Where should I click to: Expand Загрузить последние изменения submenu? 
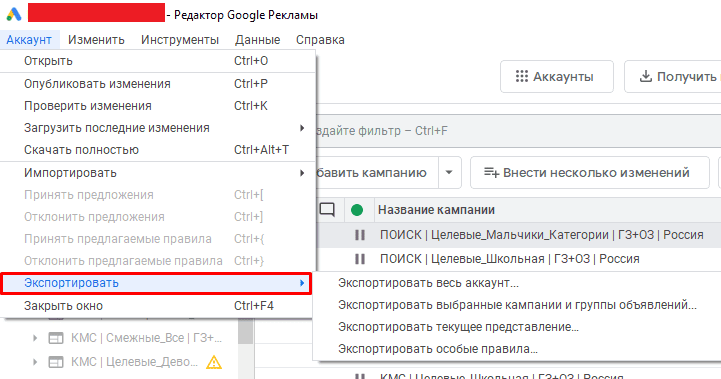[x=158, y=128]
